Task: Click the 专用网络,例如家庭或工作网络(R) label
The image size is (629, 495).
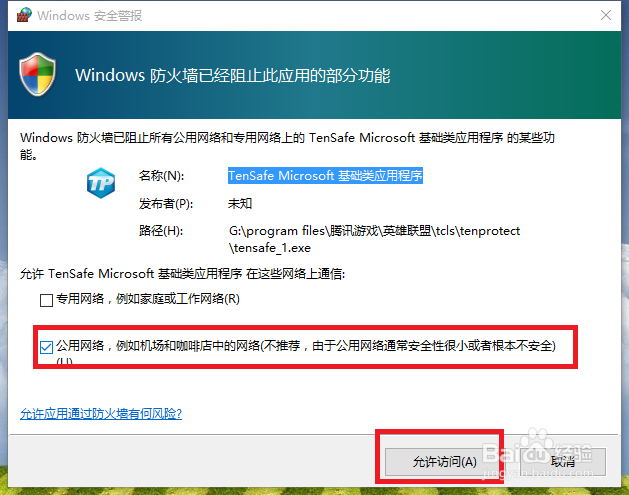Action: (148, 299)
